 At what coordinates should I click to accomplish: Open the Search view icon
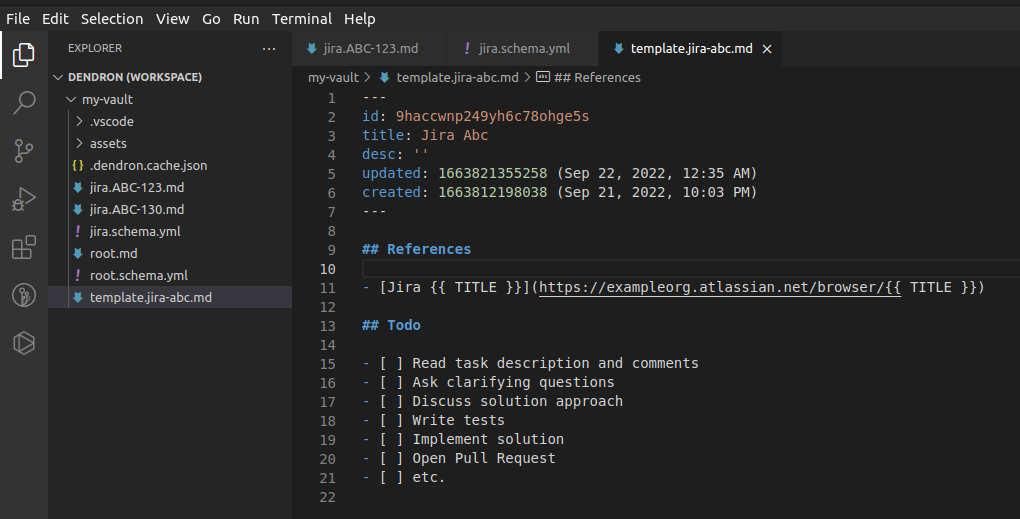pyautogui.click(x=23, y=102)
